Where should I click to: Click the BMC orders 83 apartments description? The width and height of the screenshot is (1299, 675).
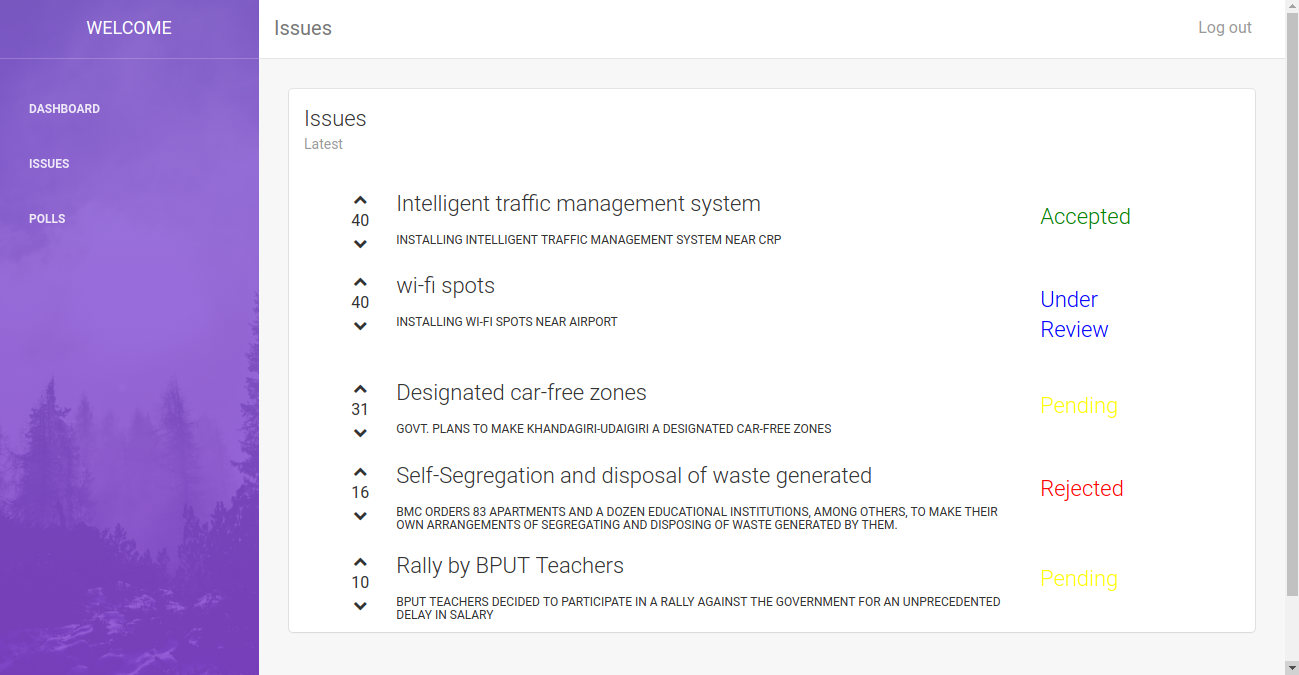click(697, 518)
